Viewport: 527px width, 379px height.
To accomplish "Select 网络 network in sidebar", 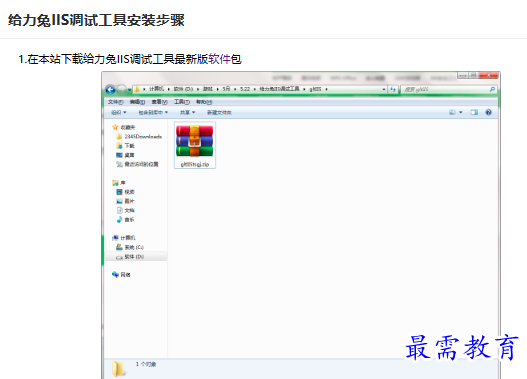I will point(121,275).
